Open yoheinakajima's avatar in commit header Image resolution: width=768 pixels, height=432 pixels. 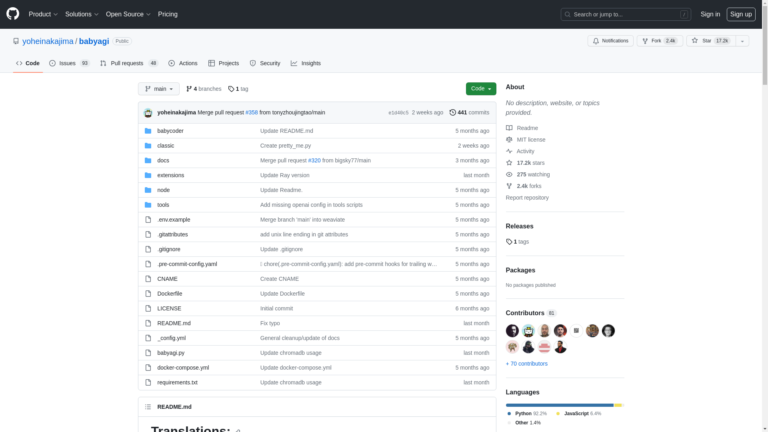click(x=148, y=113)
